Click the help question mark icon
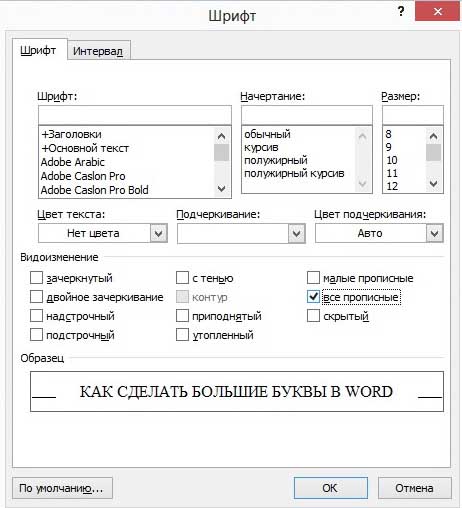The width and height of the screenshot is (462, 508). [401, 12]
